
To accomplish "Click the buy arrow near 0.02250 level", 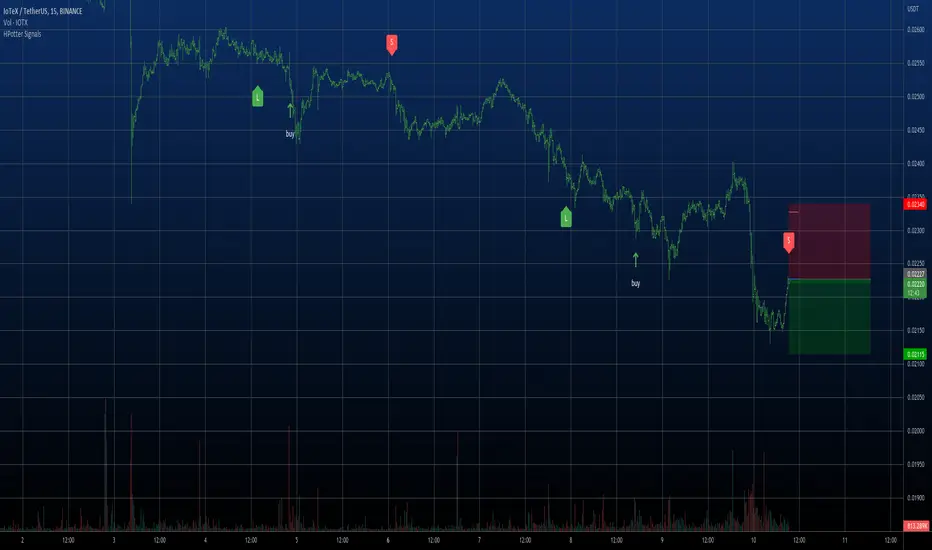I will [635, 260].
